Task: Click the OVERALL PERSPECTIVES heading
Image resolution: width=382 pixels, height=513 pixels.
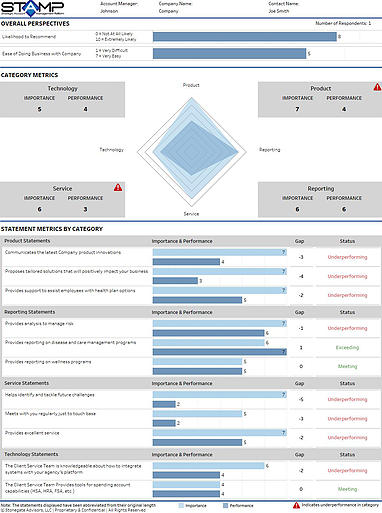Action: (x=35, y=24)
